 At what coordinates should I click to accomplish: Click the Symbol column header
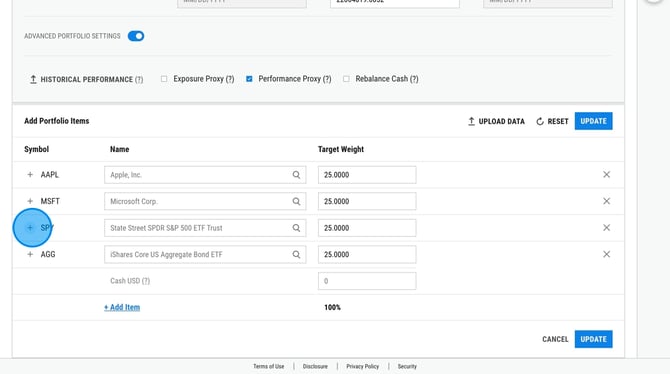point(36,149)
